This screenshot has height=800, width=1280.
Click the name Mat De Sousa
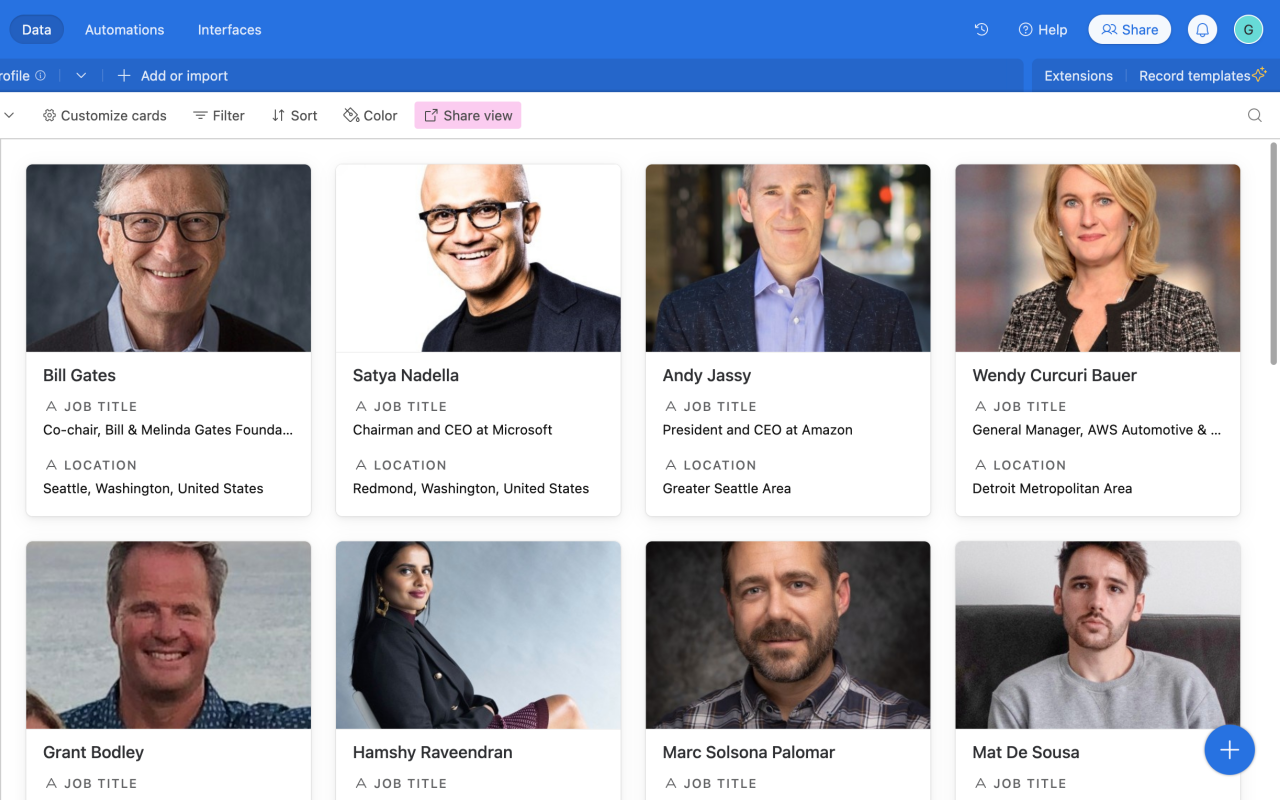pos(1026,753)
